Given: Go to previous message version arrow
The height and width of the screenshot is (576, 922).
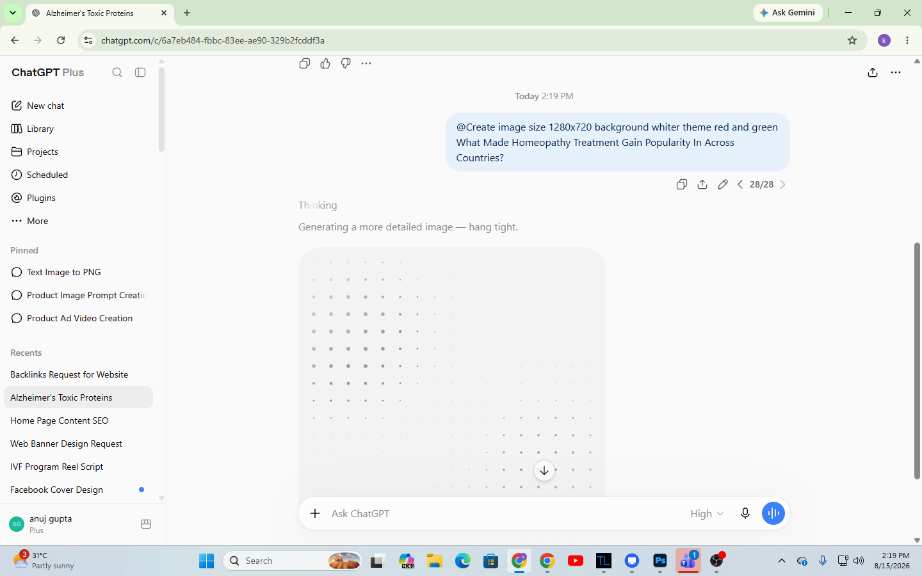Looking at the screenshot, I should (x=740, y=185).
